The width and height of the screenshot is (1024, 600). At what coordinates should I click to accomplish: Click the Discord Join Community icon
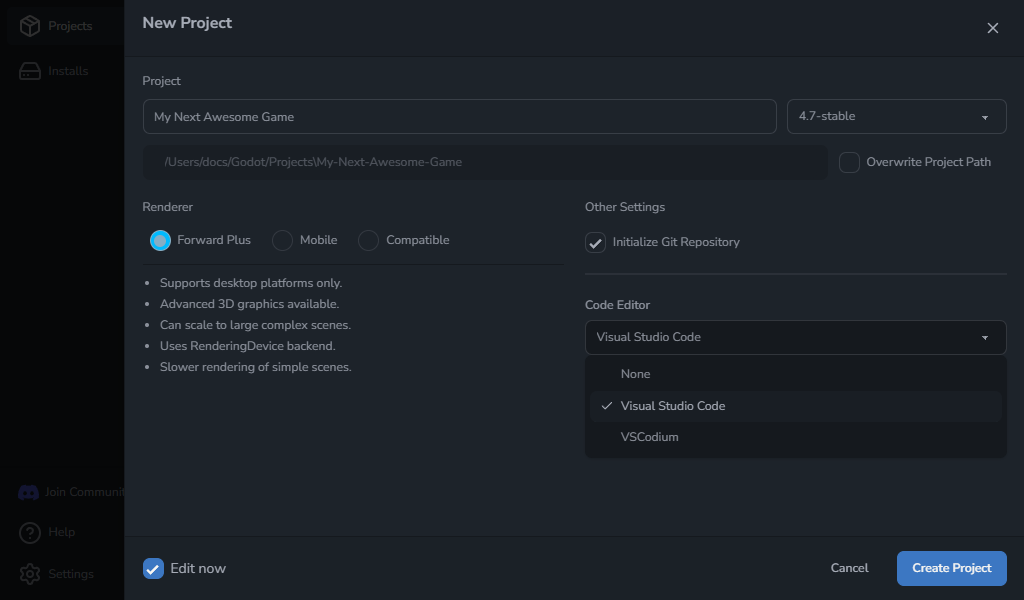[x=28, y=492]
